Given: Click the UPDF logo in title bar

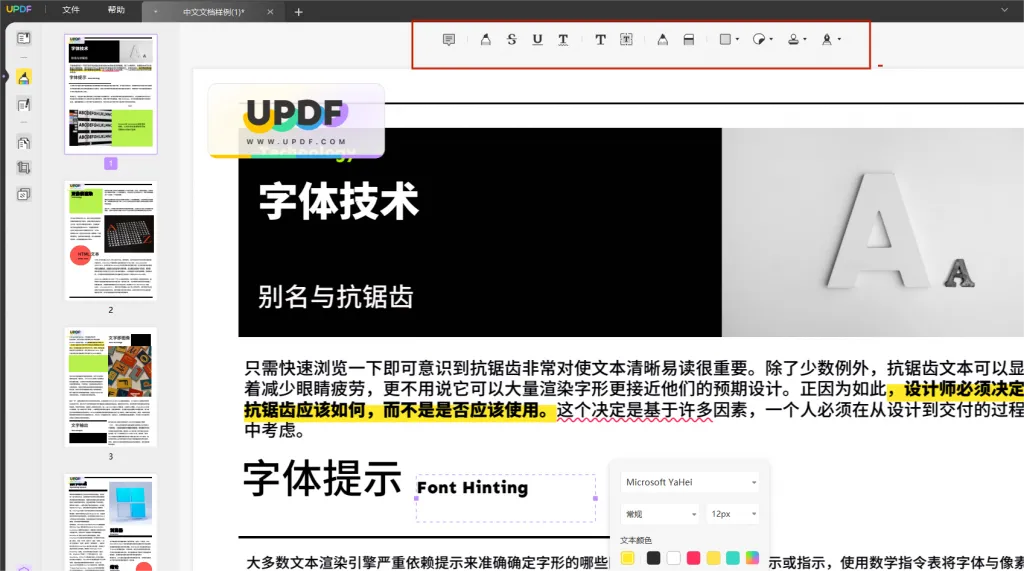Looking at the screenshot, I should click(x=19, y=9).
